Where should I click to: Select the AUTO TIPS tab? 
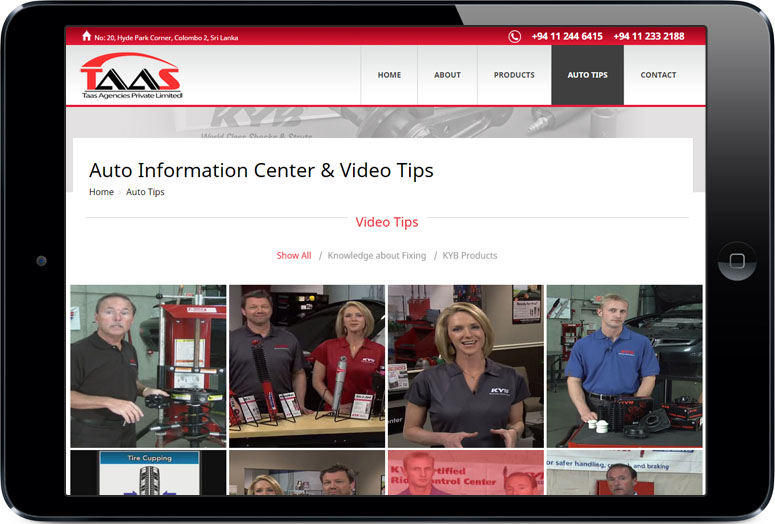pos(587,75)
